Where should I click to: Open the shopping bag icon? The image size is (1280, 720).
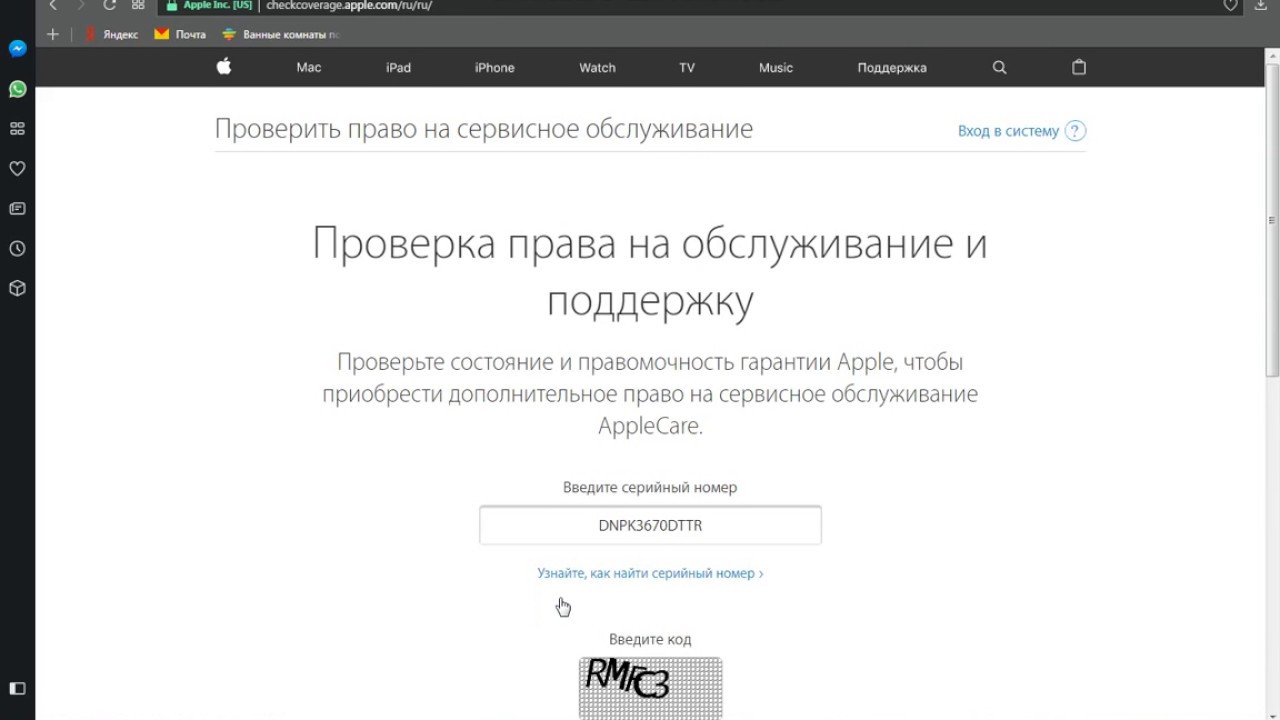click(1078, 68)
